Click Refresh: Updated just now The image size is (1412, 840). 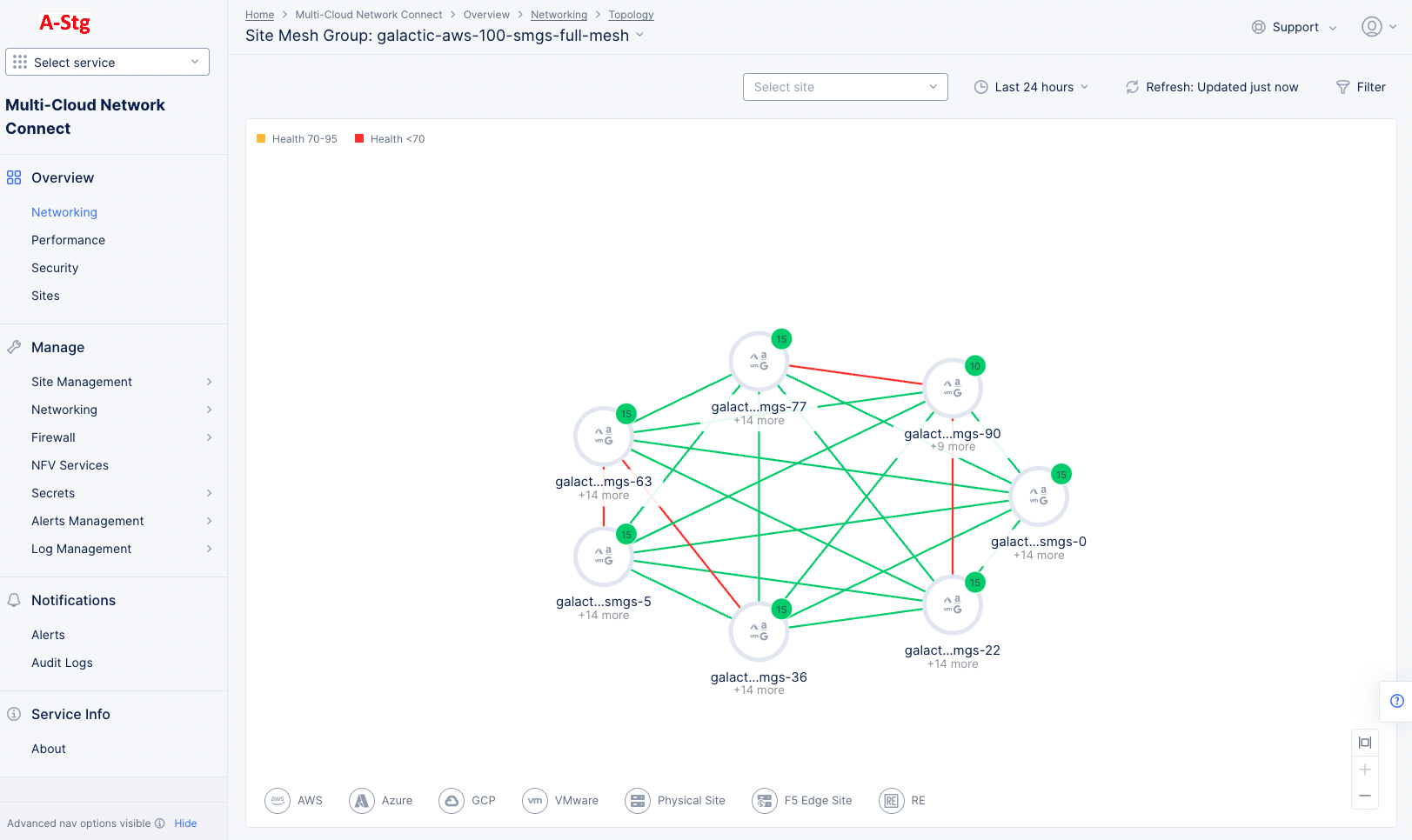pos(1211,87)
